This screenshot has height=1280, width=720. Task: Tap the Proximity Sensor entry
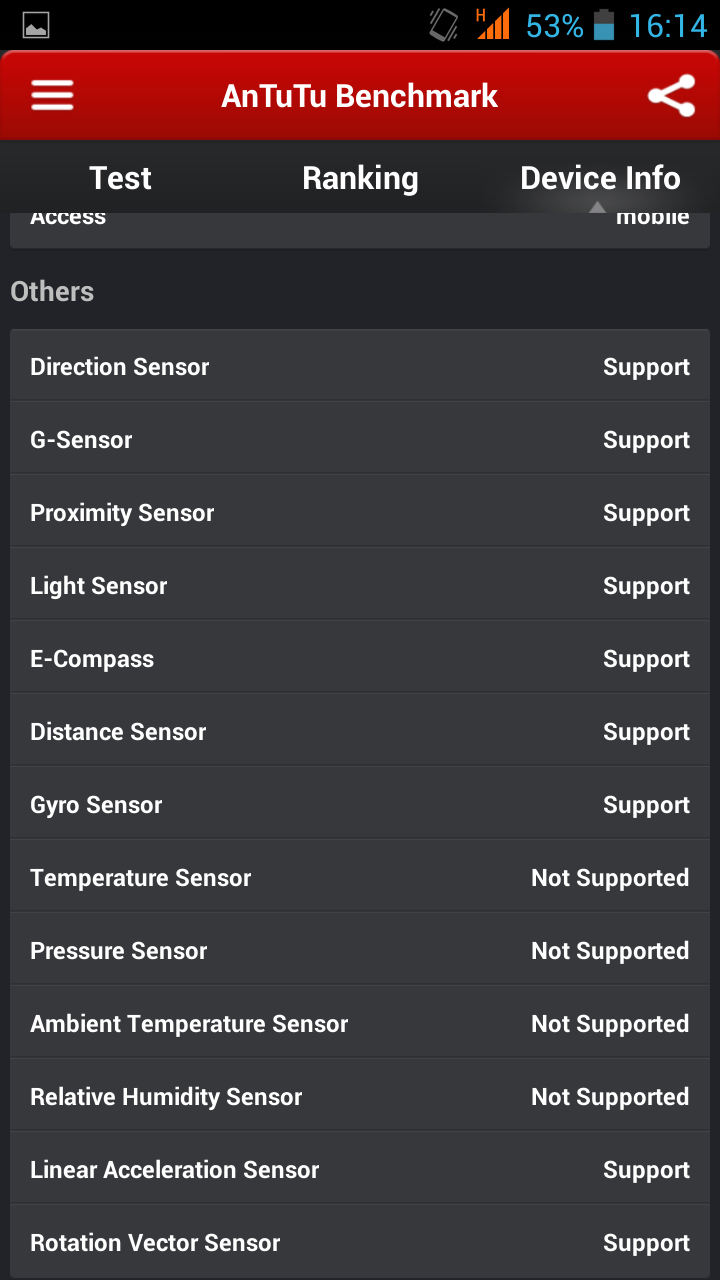pyautogui.click(x=360, y=512)
